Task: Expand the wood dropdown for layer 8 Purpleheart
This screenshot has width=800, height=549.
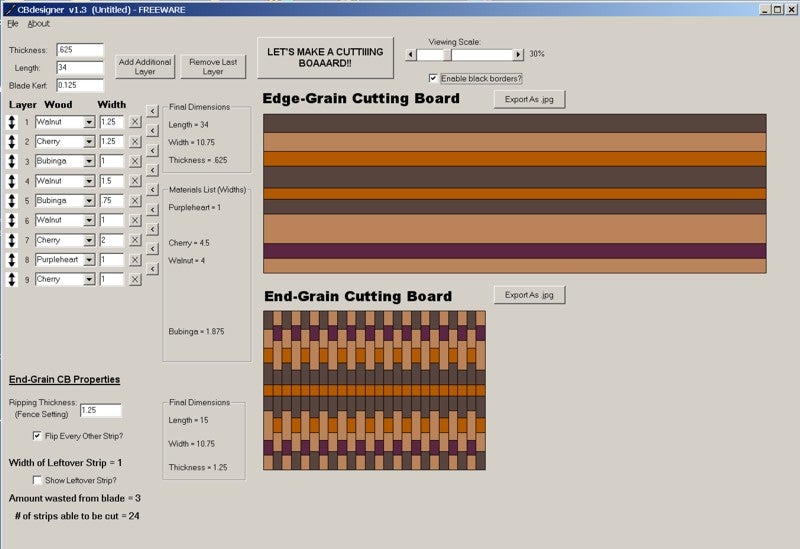Action: (89, 260)
